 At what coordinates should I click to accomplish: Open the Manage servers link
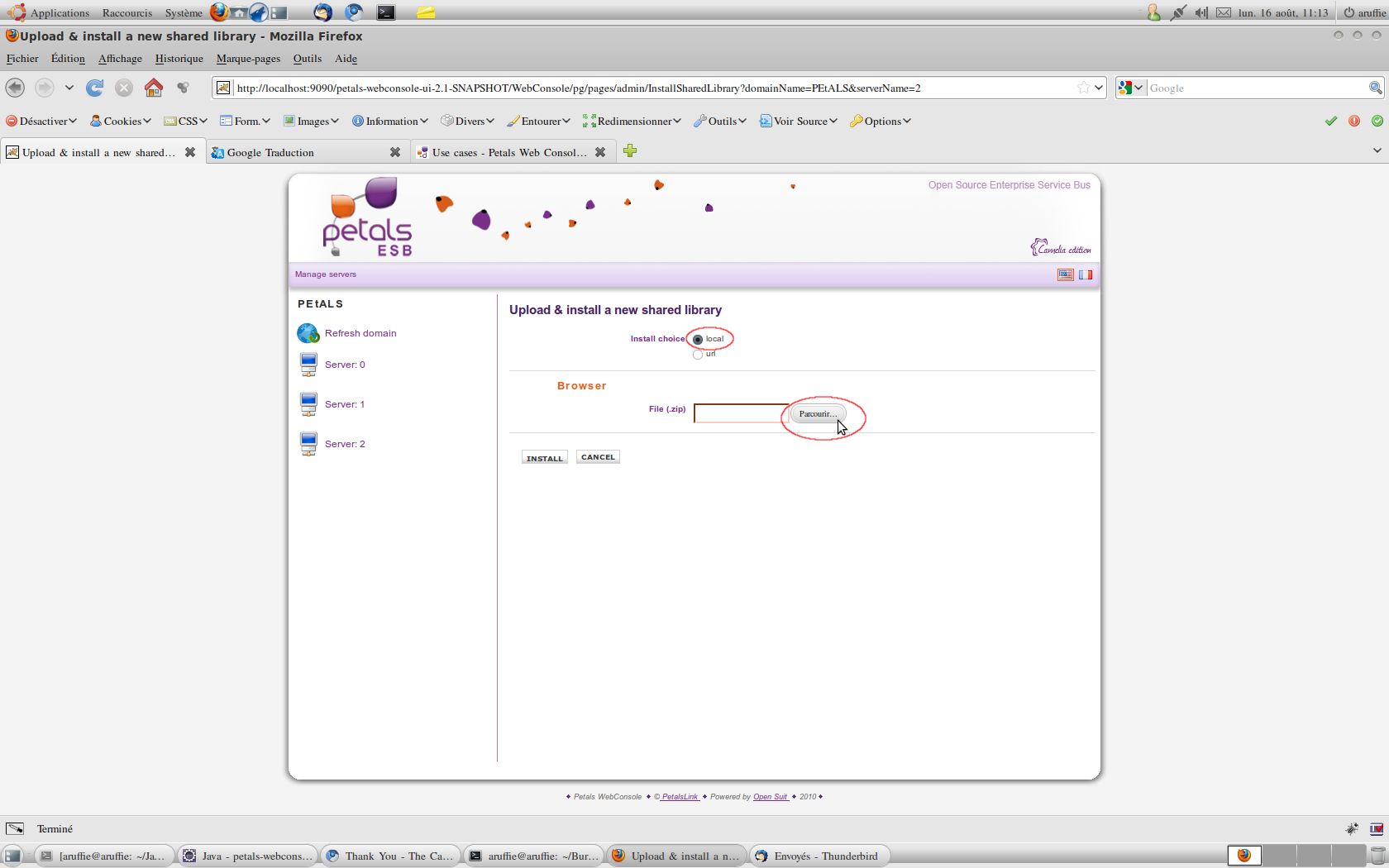pyautogui.click(x=326, y=274)
